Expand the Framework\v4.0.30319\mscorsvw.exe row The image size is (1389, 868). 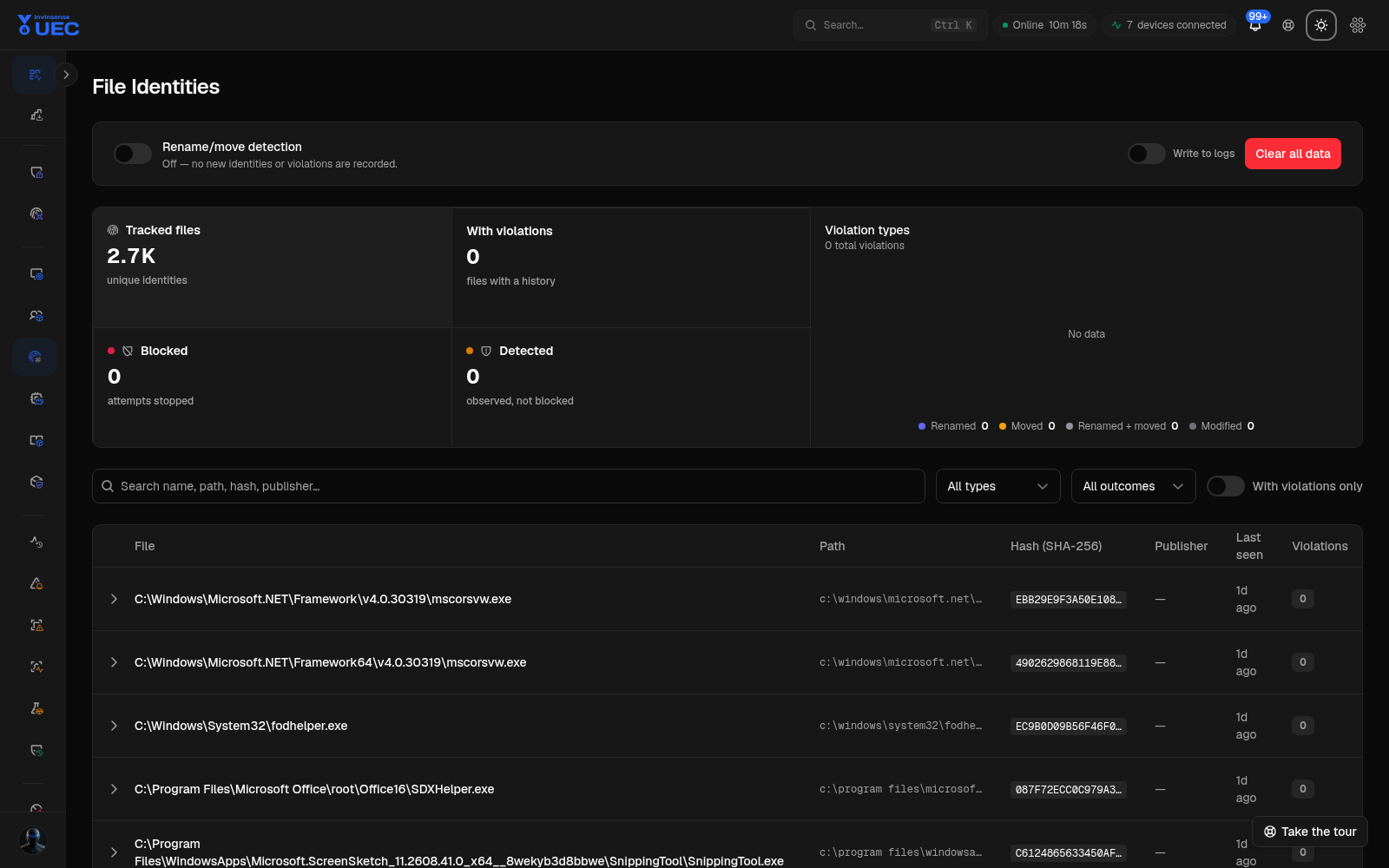click(114, 599)
